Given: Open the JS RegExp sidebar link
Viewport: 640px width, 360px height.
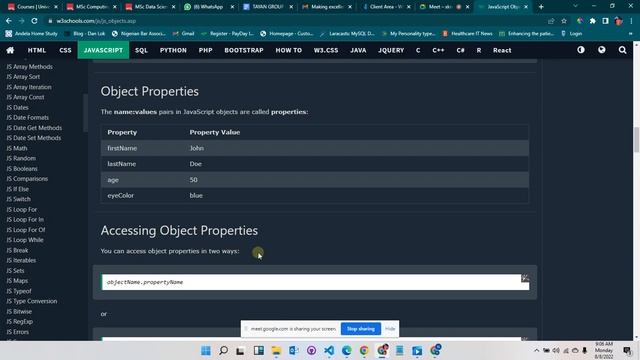Looking at the screenshot, I should [x=19, y=322].
